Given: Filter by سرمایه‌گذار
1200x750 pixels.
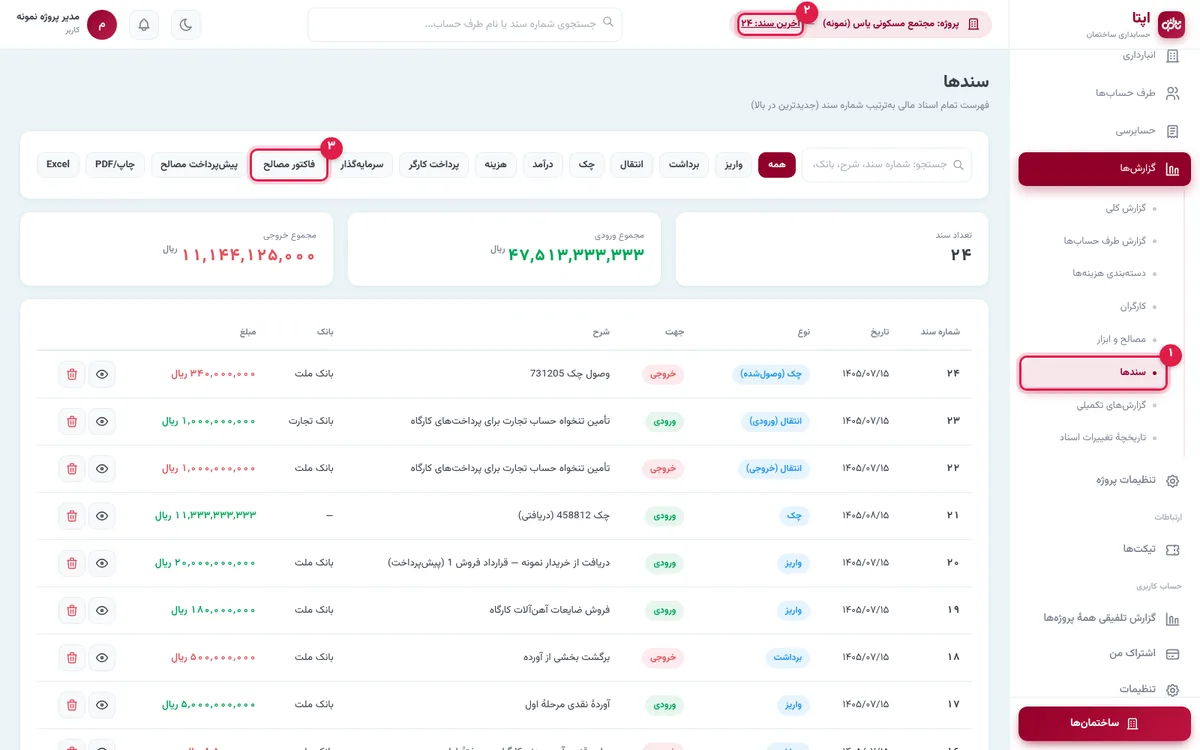Looking at the screenshot, I should point(362,165).
